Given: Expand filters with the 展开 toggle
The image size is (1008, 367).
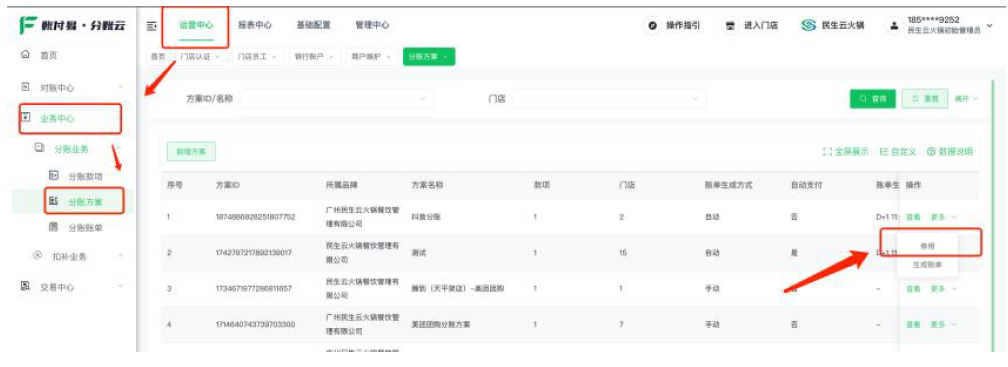Looking at the screenshot, I should point(966,98).
